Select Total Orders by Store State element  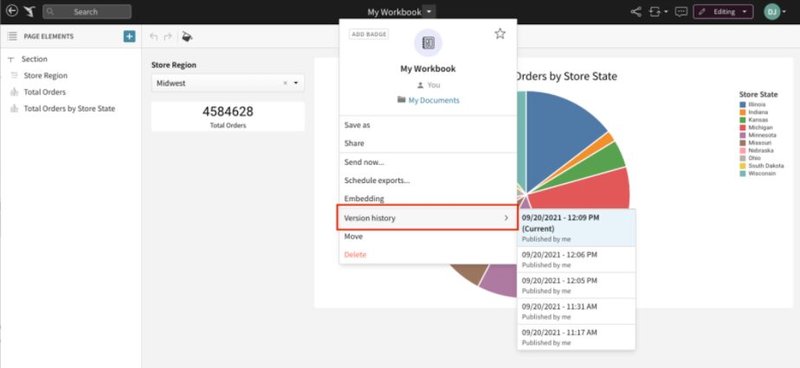(x=69, y=109)
